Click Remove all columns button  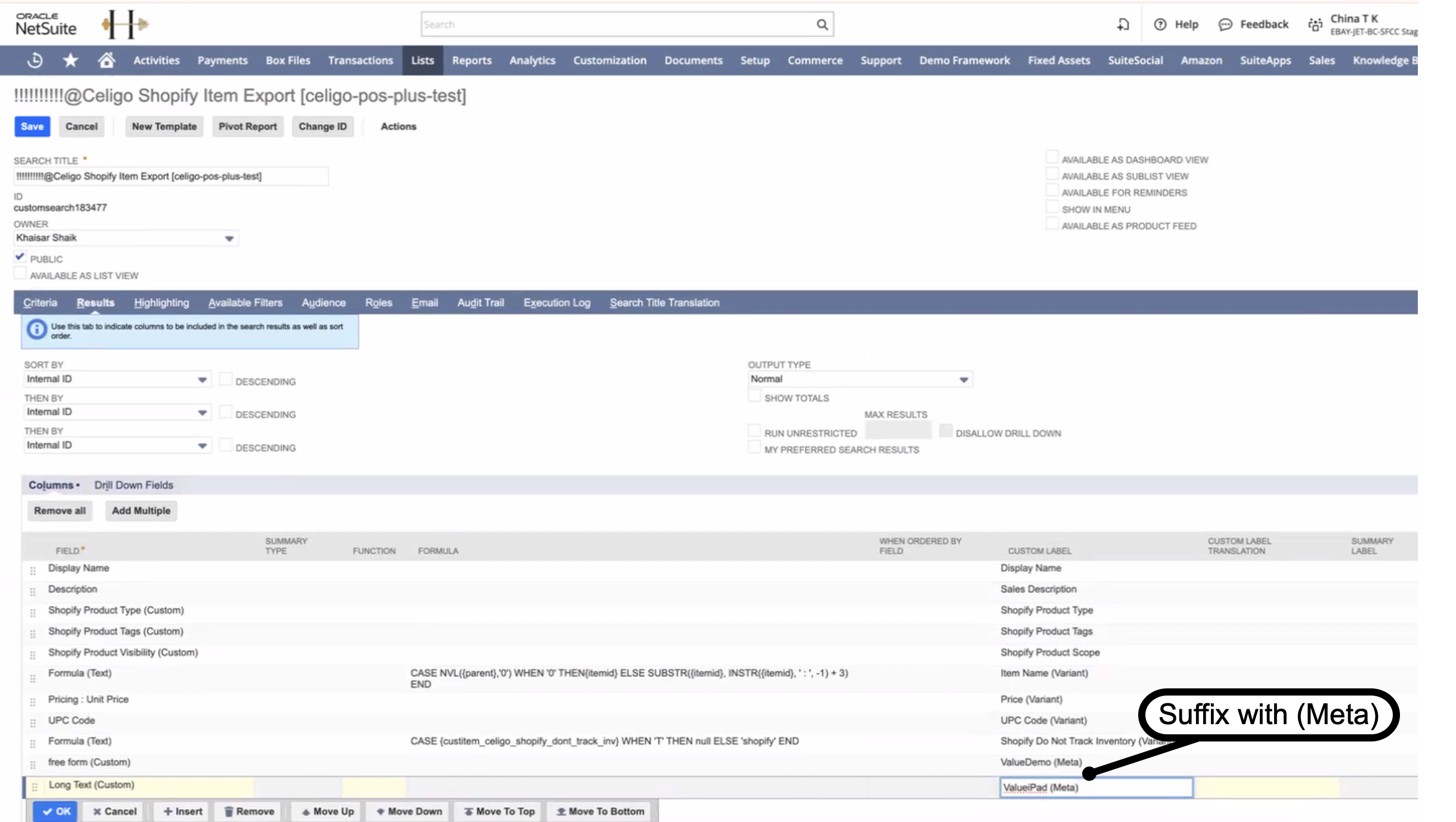tap(60, 511)
